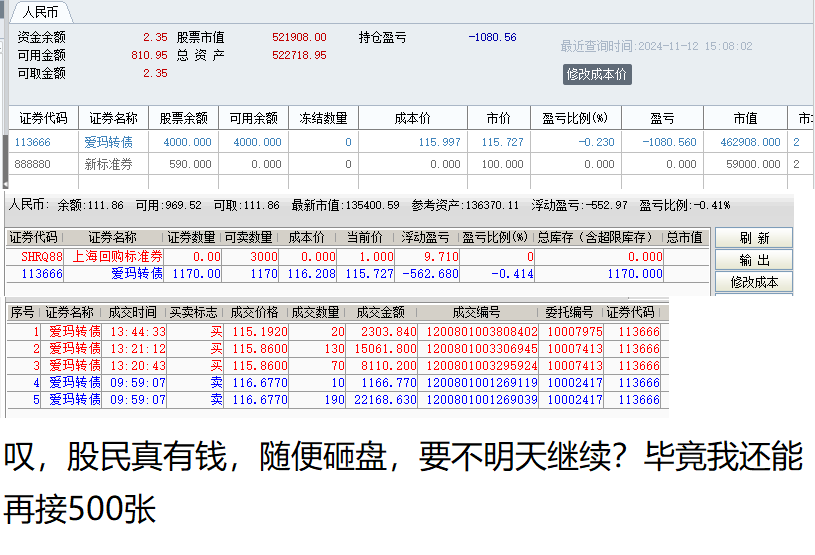This screenshot has width=815, height=555.
Task: Click trade number 1200801003808402
Action: pos(482,332)
